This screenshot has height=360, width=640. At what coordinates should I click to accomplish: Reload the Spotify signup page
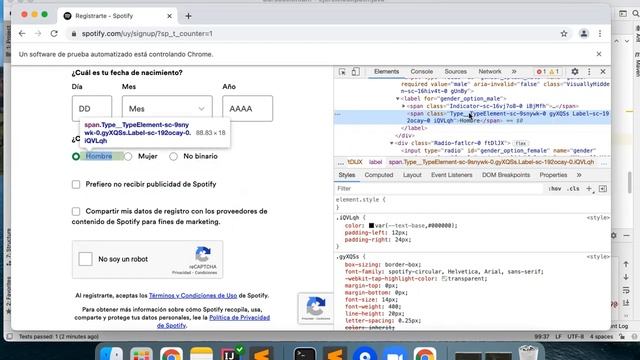[x=54, y=34]
